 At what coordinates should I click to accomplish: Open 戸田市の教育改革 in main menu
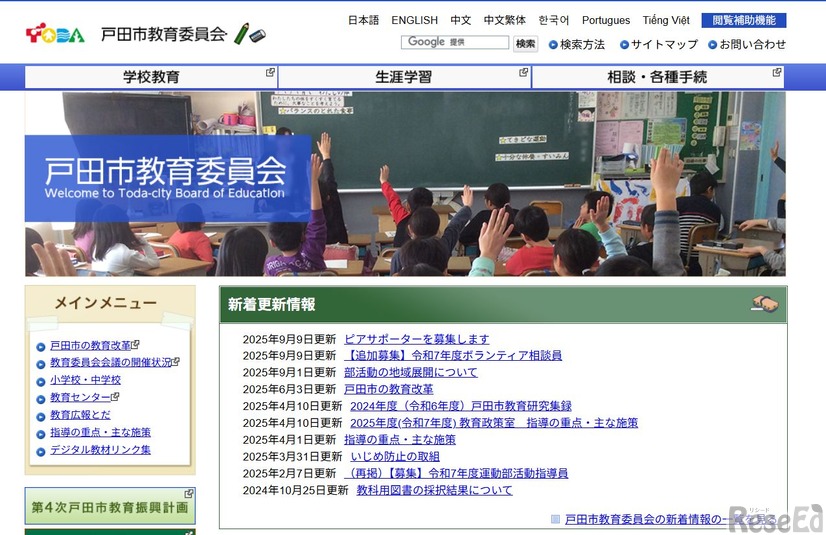(90, 345)
